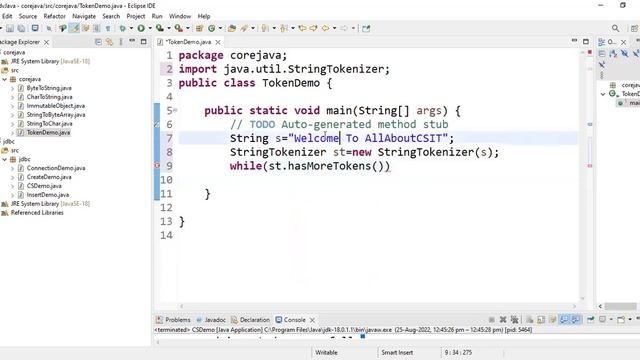Image resolution: width=640 pixels, height=360 pixels.
Task: Click the Open Perspective icon
Action: 634,28
